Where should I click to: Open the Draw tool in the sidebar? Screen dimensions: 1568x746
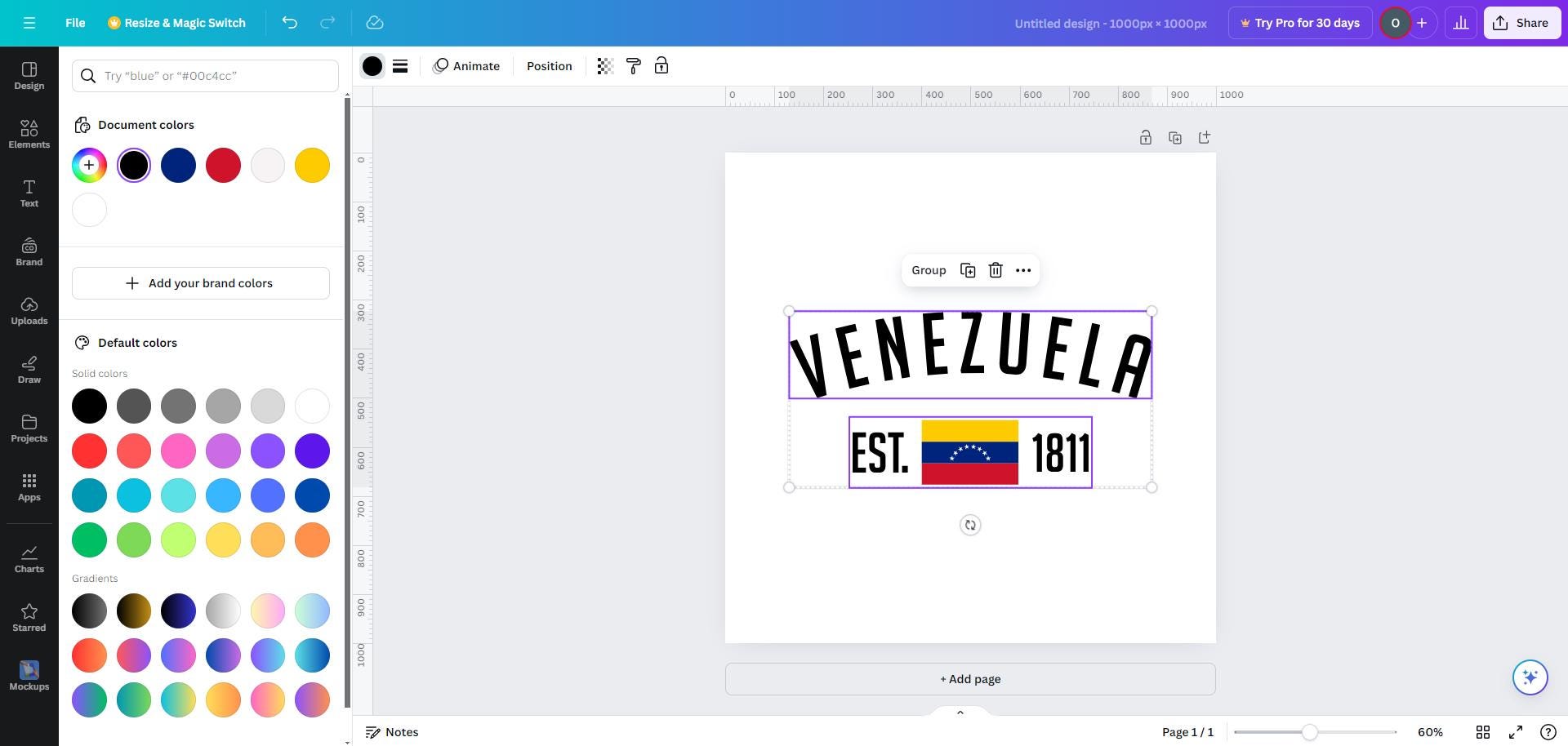coord(29,370)
